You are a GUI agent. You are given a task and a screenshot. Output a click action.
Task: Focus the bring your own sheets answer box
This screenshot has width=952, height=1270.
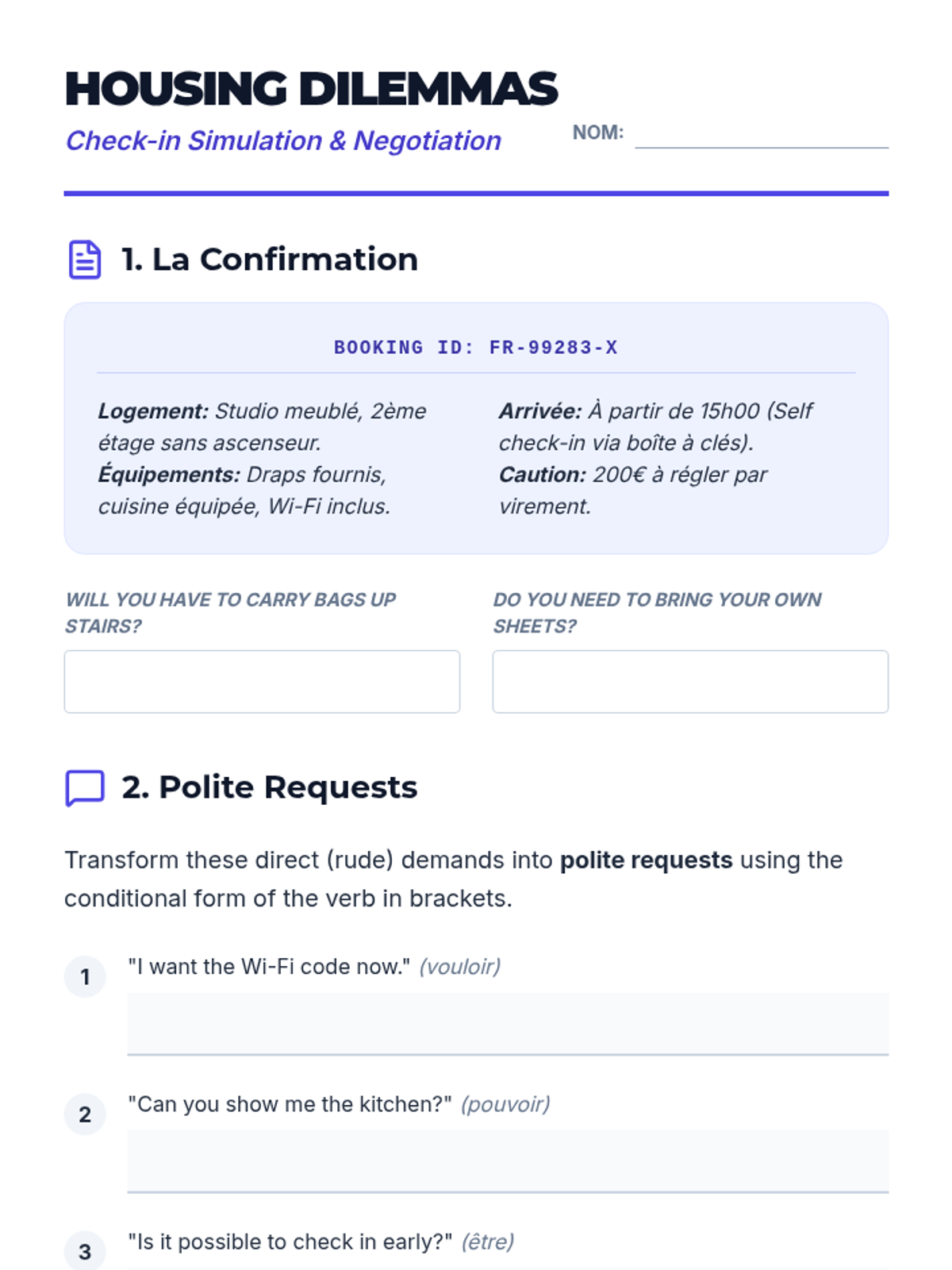[690, 682]
